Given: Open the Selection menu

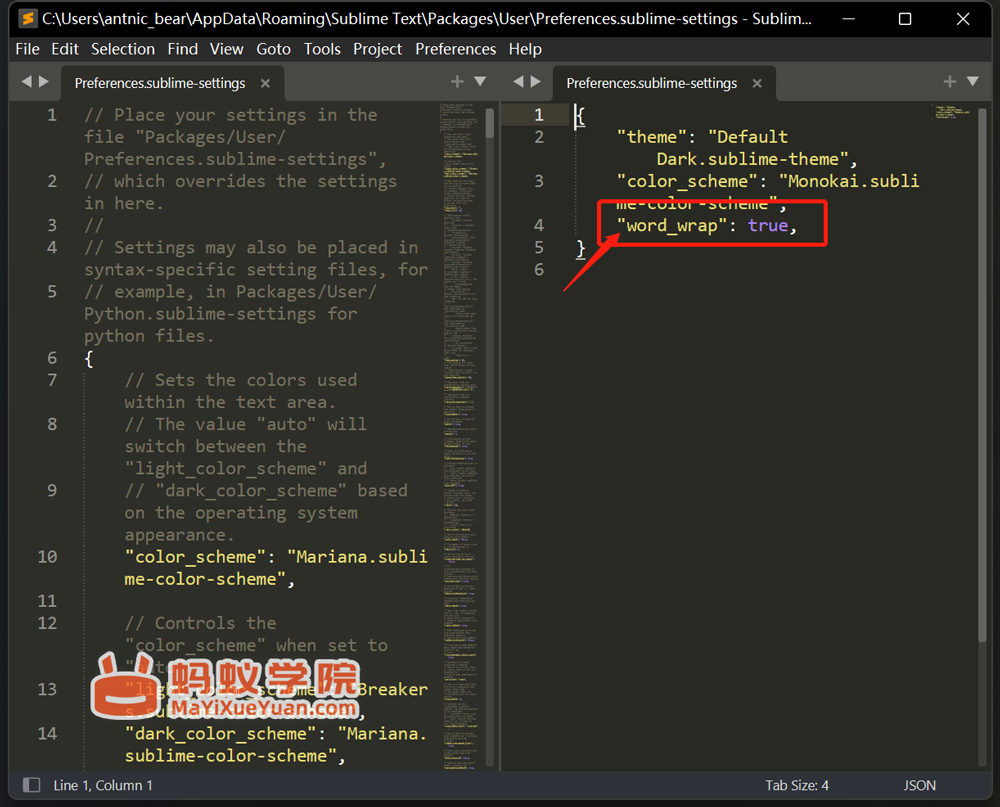Looking at the screenshot, I should (123, 49).
